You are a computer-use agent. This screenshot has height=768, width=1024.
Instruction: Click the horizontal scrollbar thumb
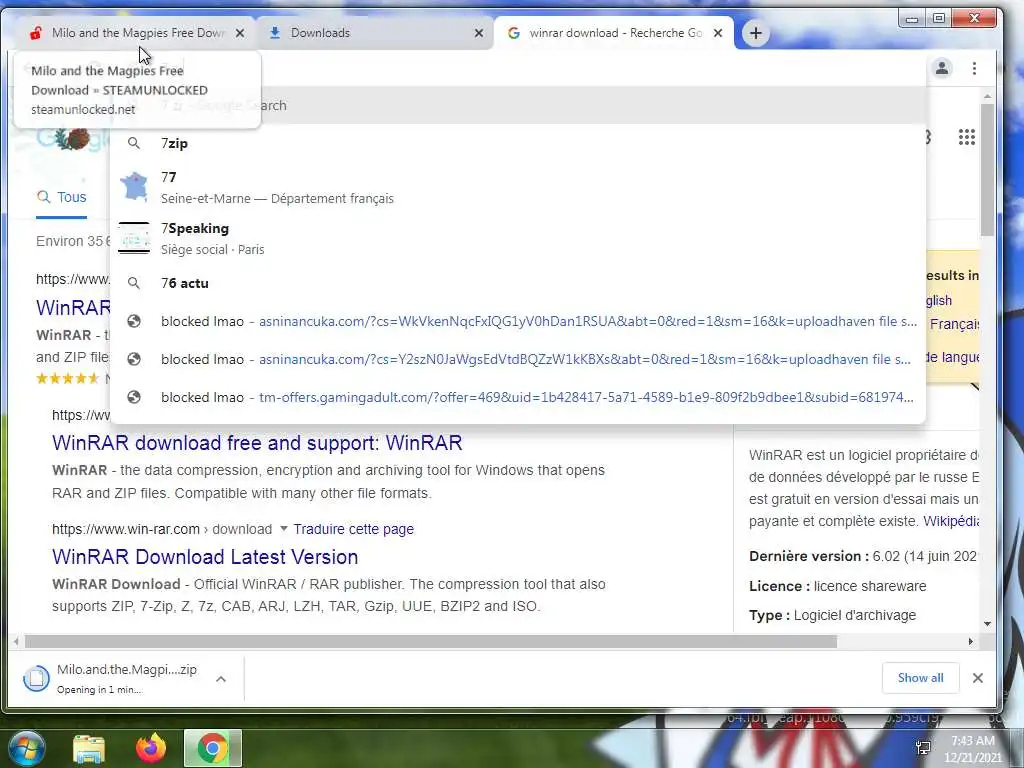click(431, 642)
